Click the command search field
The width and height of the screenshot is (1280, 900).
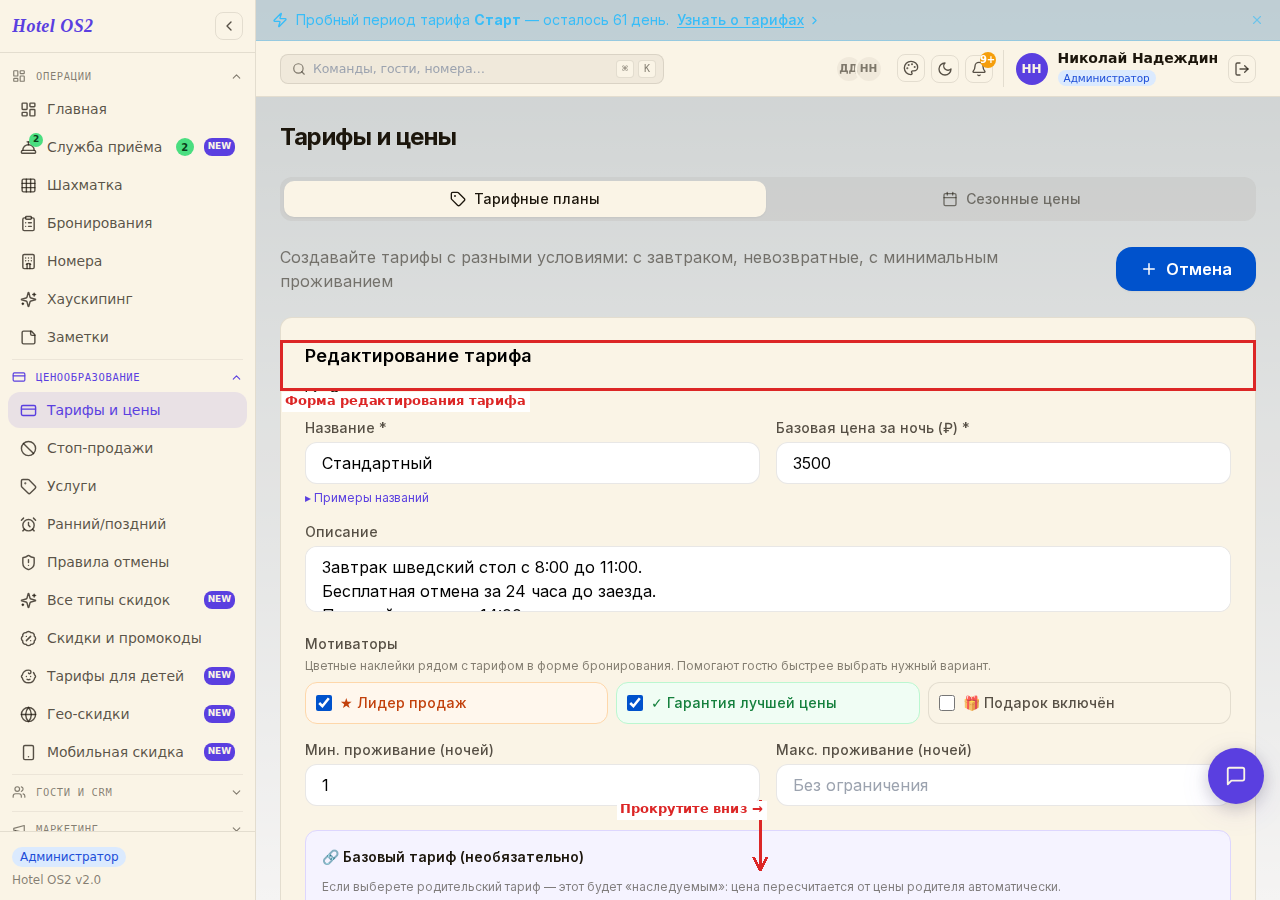[x=472, y=69]
